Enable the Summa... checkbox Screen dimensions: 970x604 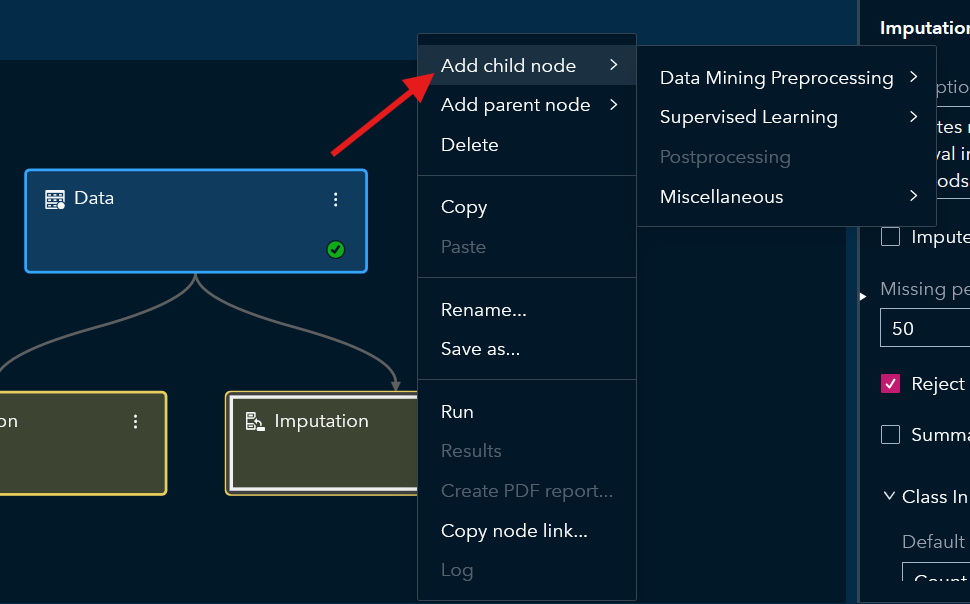pos(890,435)
